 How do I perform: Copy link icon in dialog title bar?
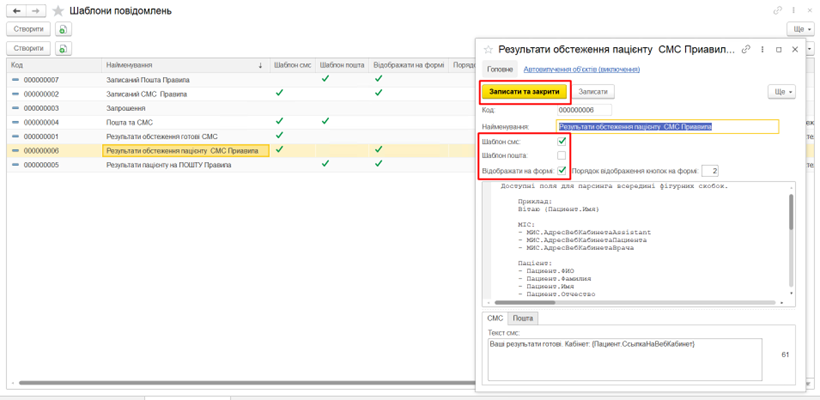[746, 49]
